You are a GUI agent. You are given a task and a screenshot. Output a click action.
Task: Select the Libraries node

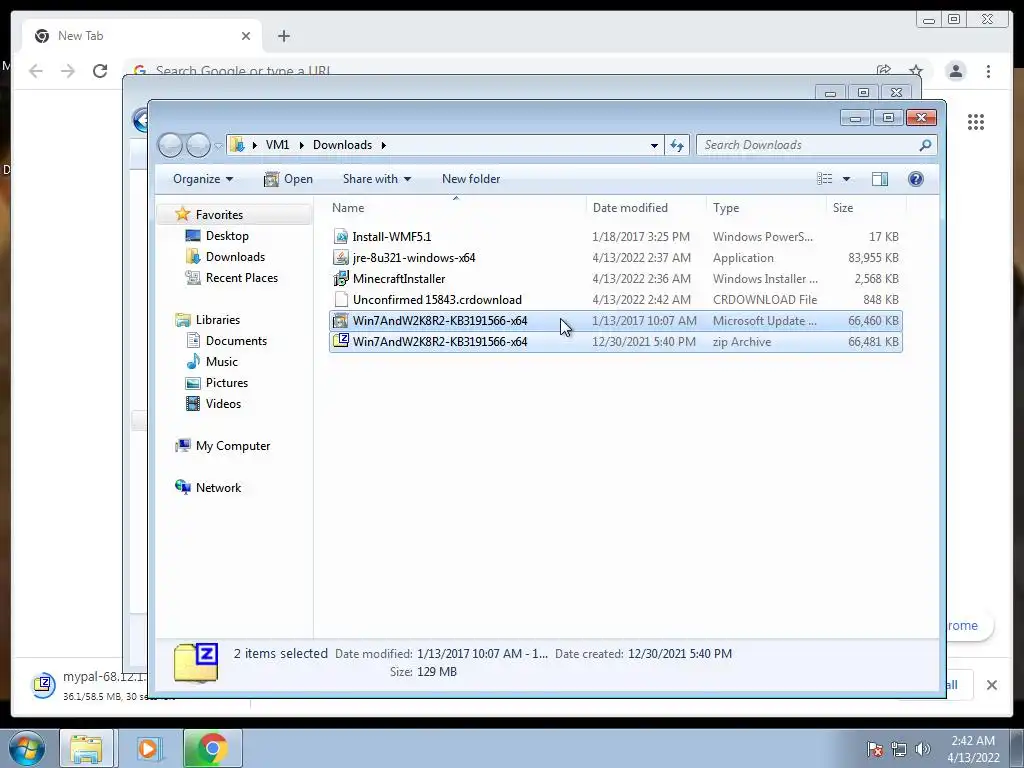tap(217, 320)
